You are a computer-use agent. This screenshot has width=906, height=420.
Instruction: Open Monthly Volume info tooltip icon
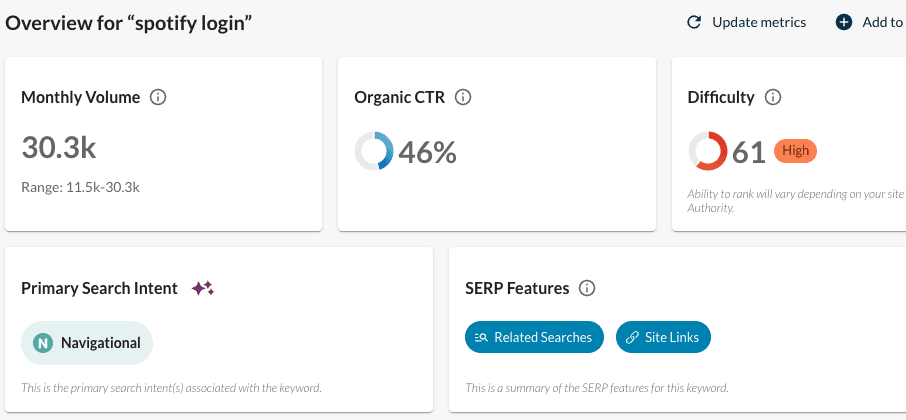tap(157, 98)
